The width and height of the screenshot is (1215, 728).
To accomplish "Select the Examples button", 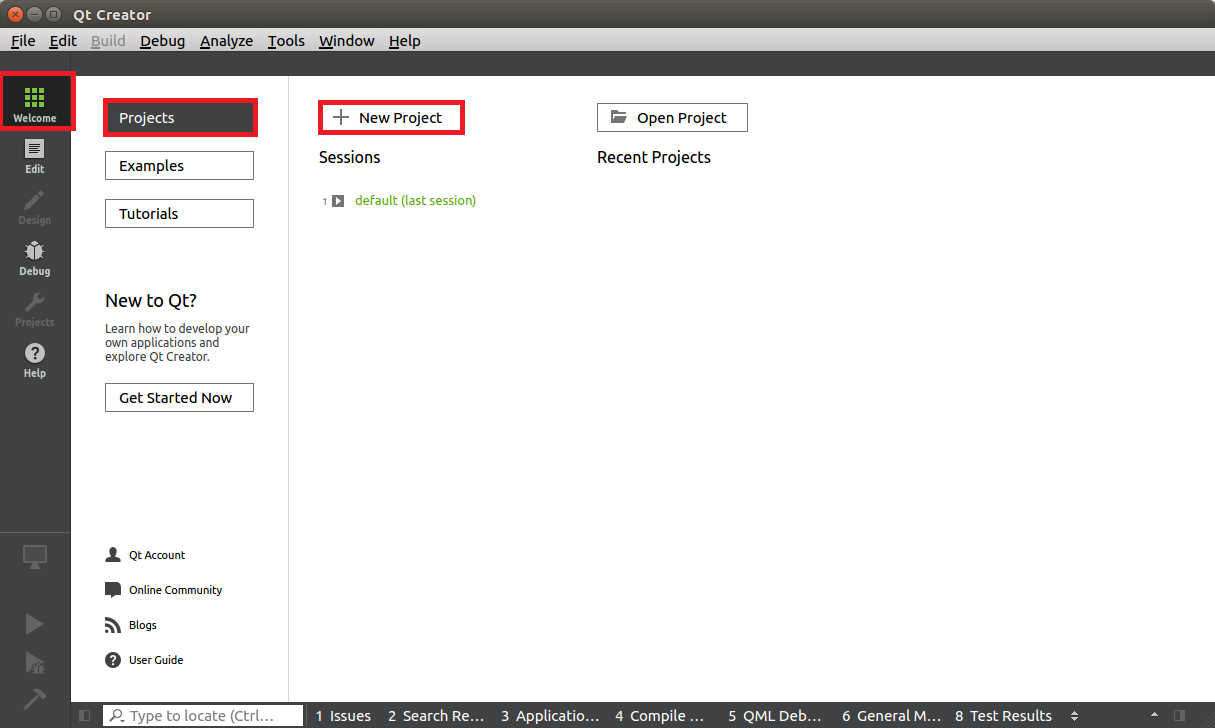I will pos(179,166).
